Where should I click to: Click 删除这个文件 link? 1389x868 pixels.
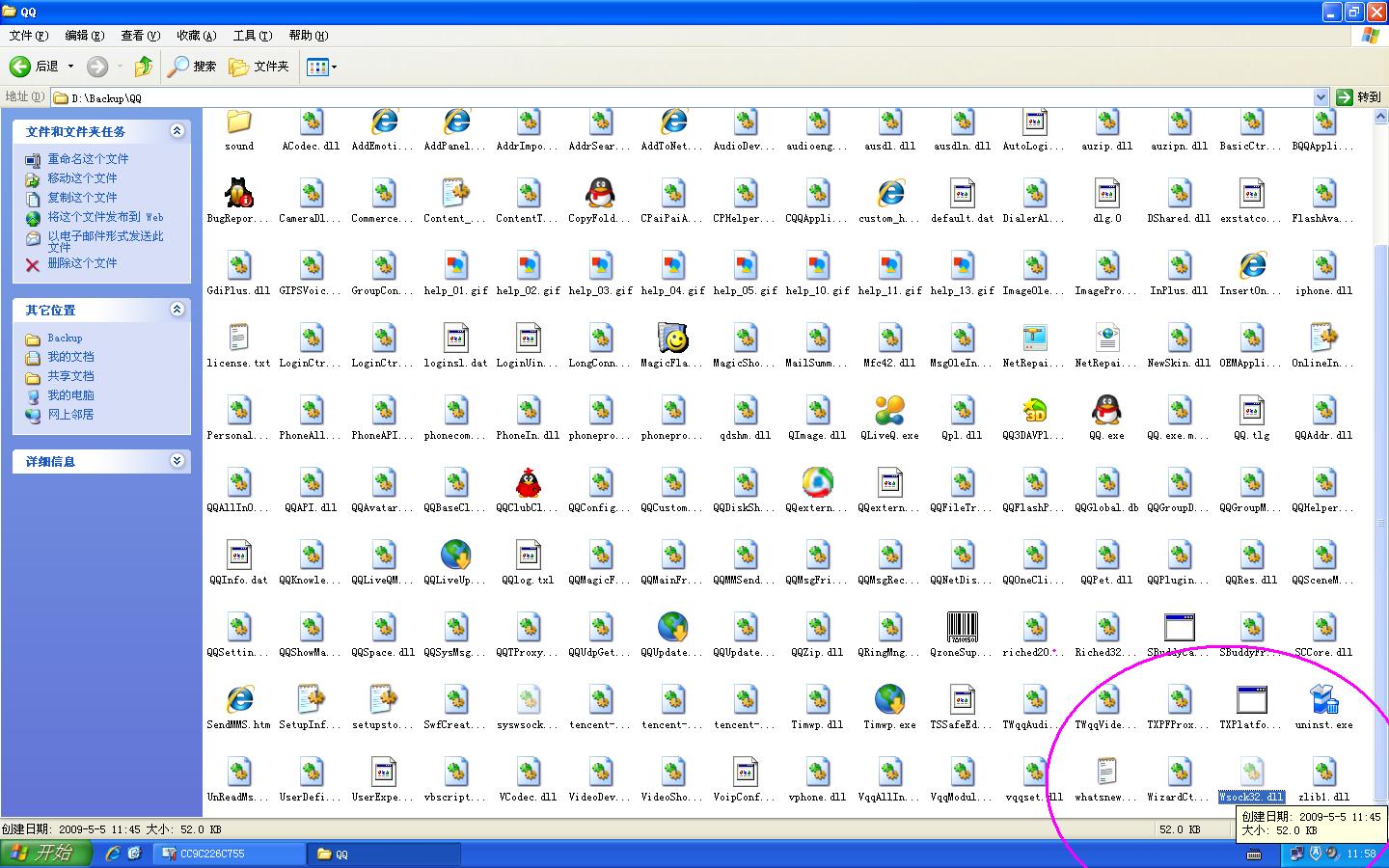(x=82, y=263)
